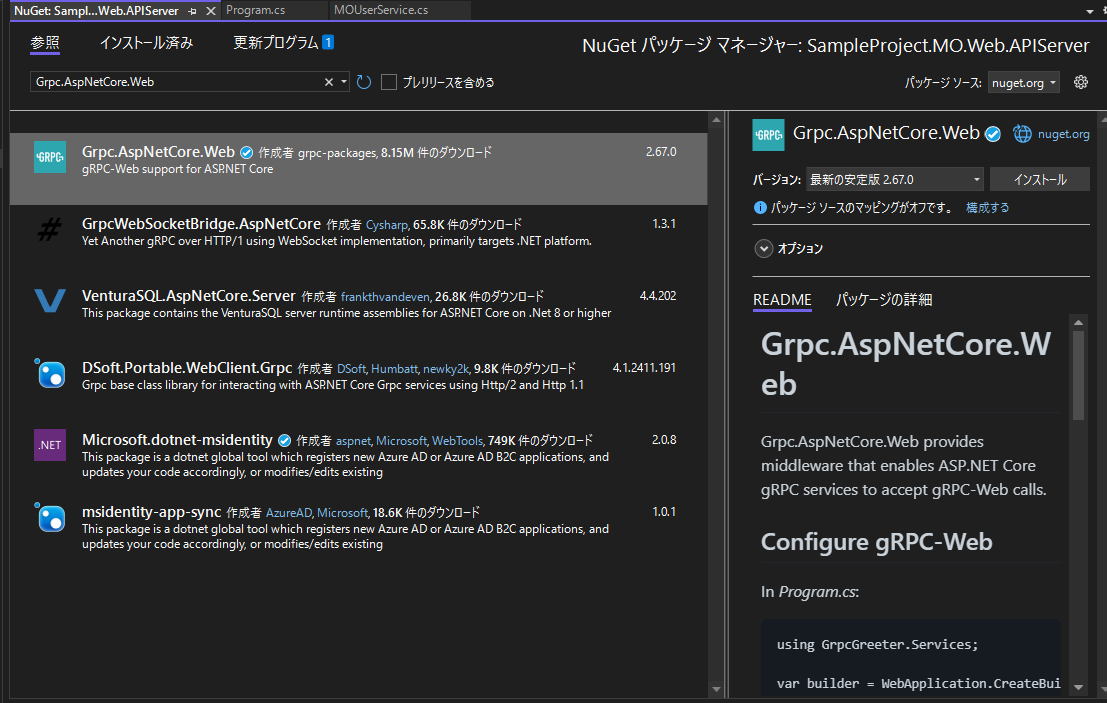Screen dimensions: 1107x703
Task: Open author link Humbatt
Action: [394, 369]
